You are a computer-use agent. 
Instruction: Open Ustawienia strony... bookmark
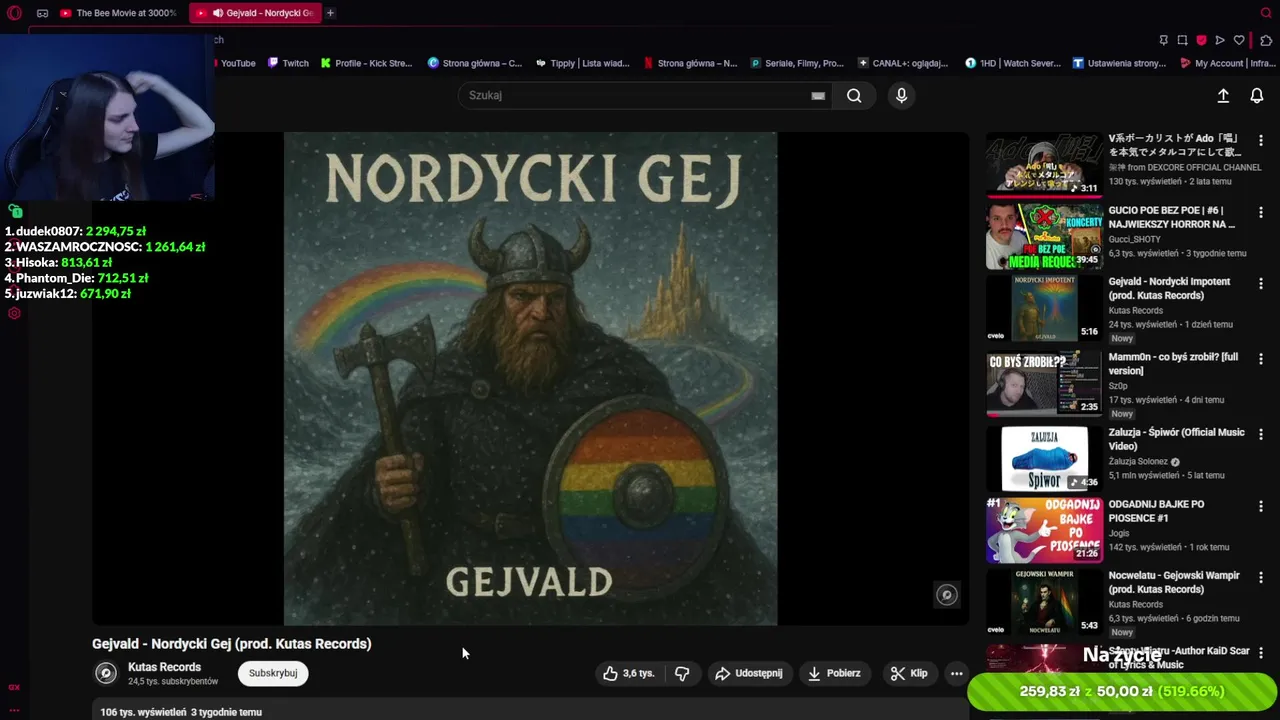coord(1119,63)
